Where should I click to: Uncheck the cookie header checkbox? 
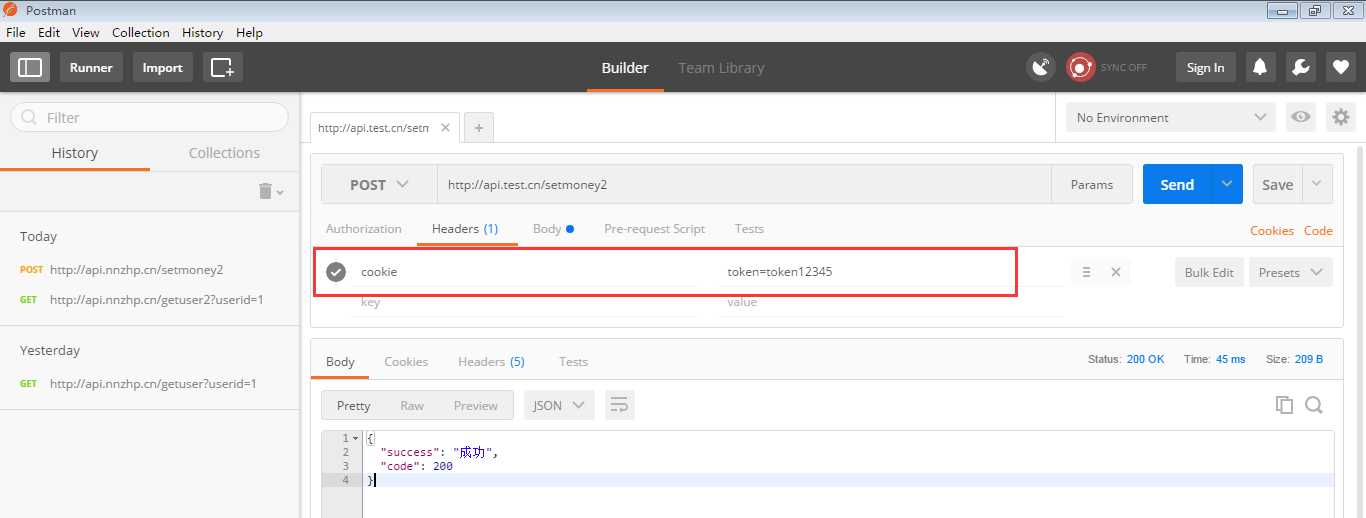click(336, 272)
